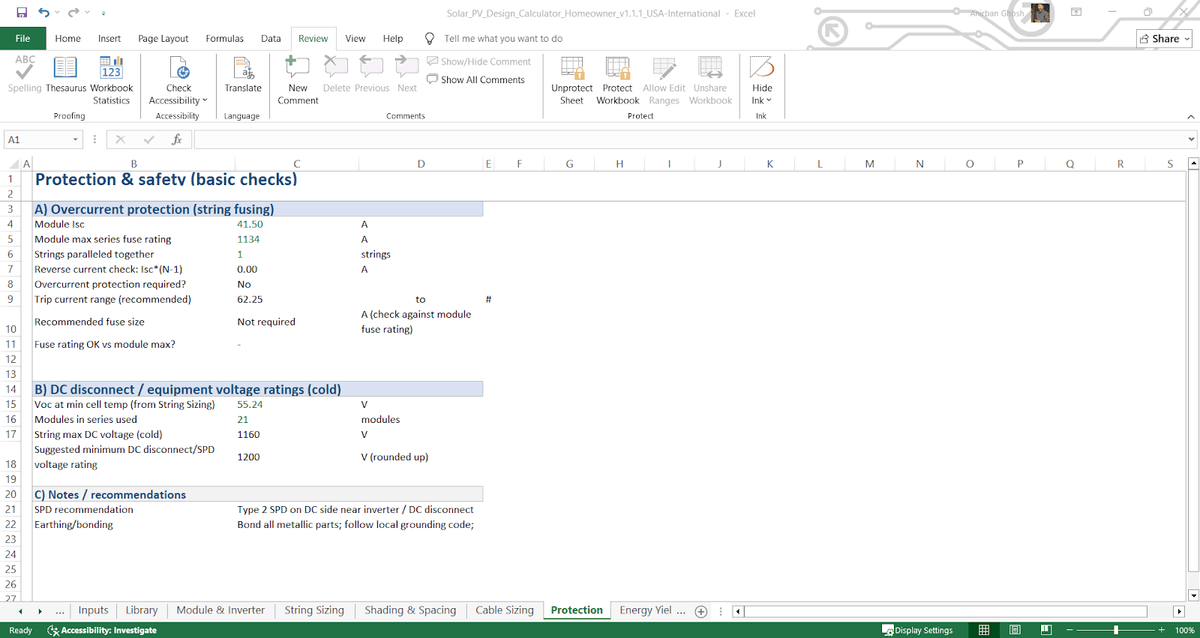Open the Name Box dropdown arrow
The image size is (1200, 638).
tap(75, 140)
